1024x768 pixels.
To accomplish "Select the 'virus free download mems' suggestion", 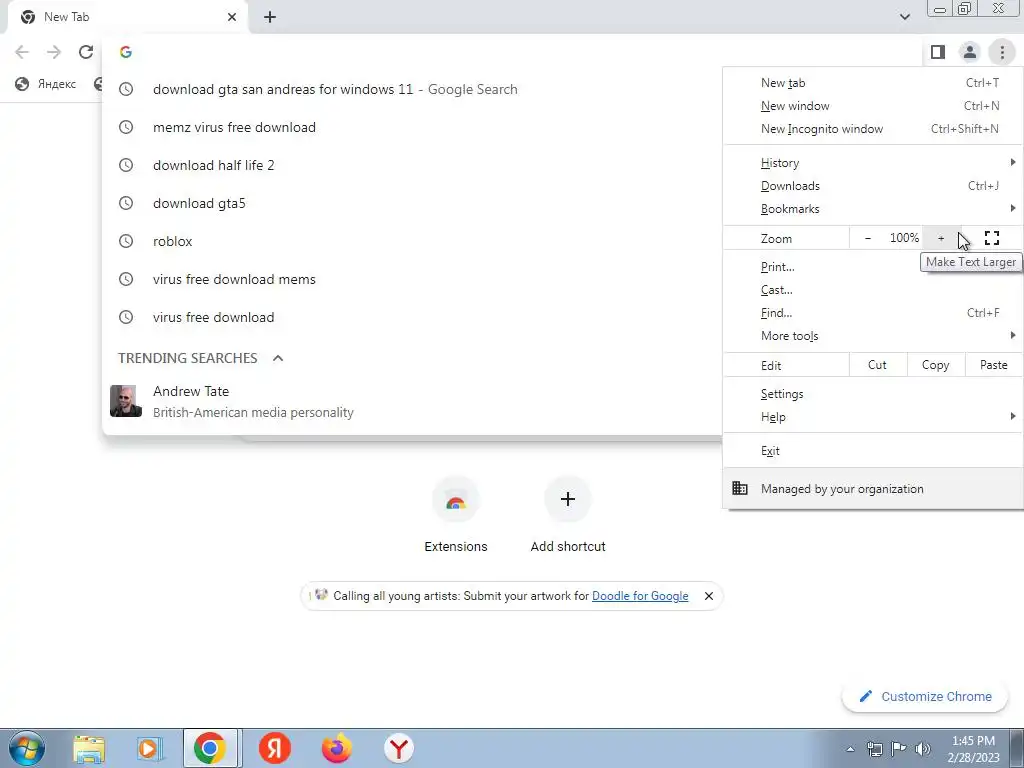I will (x=411, y=279).
